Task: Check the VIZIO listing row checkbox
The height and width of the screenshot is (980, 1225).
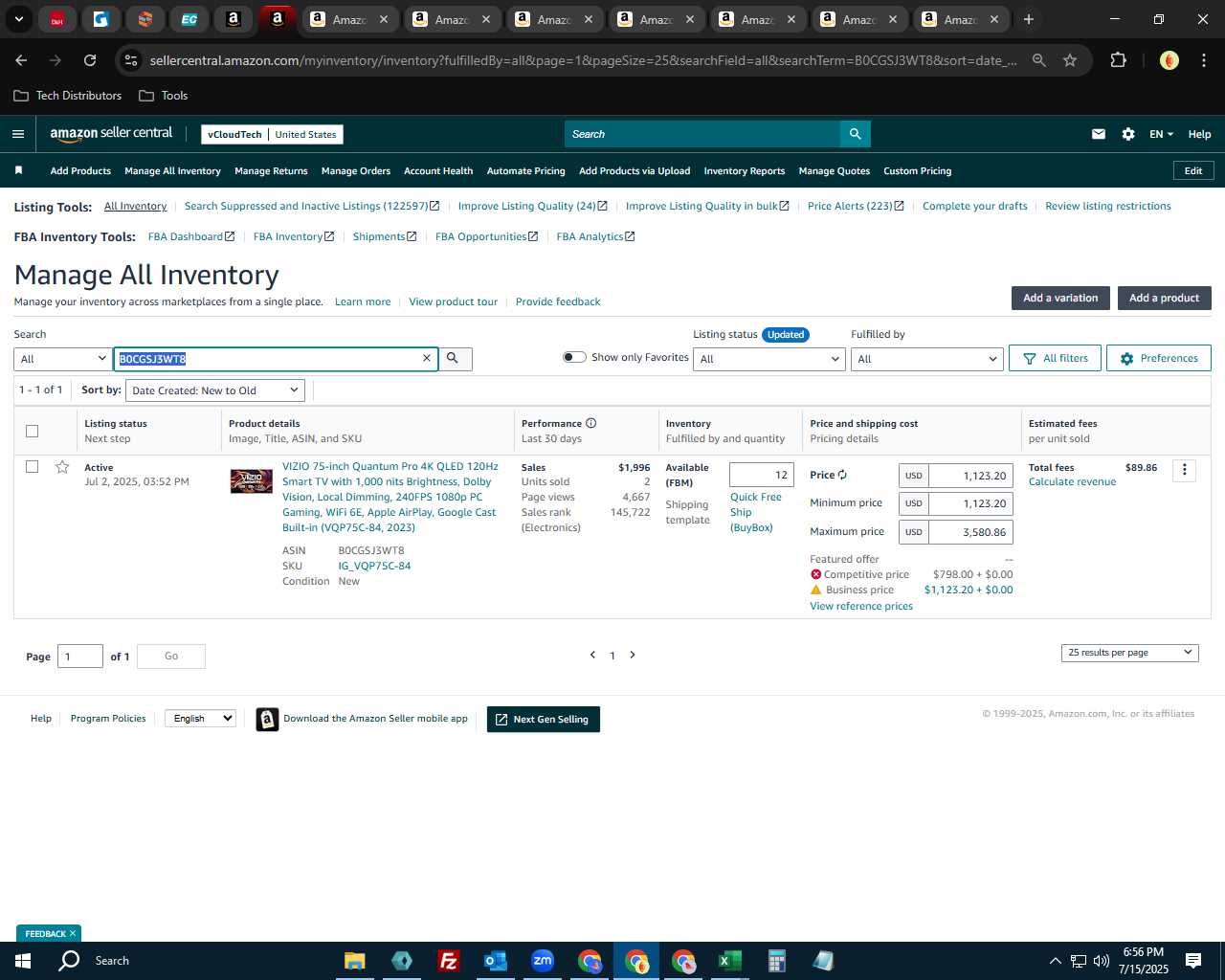Action: [x=32, y=467]
